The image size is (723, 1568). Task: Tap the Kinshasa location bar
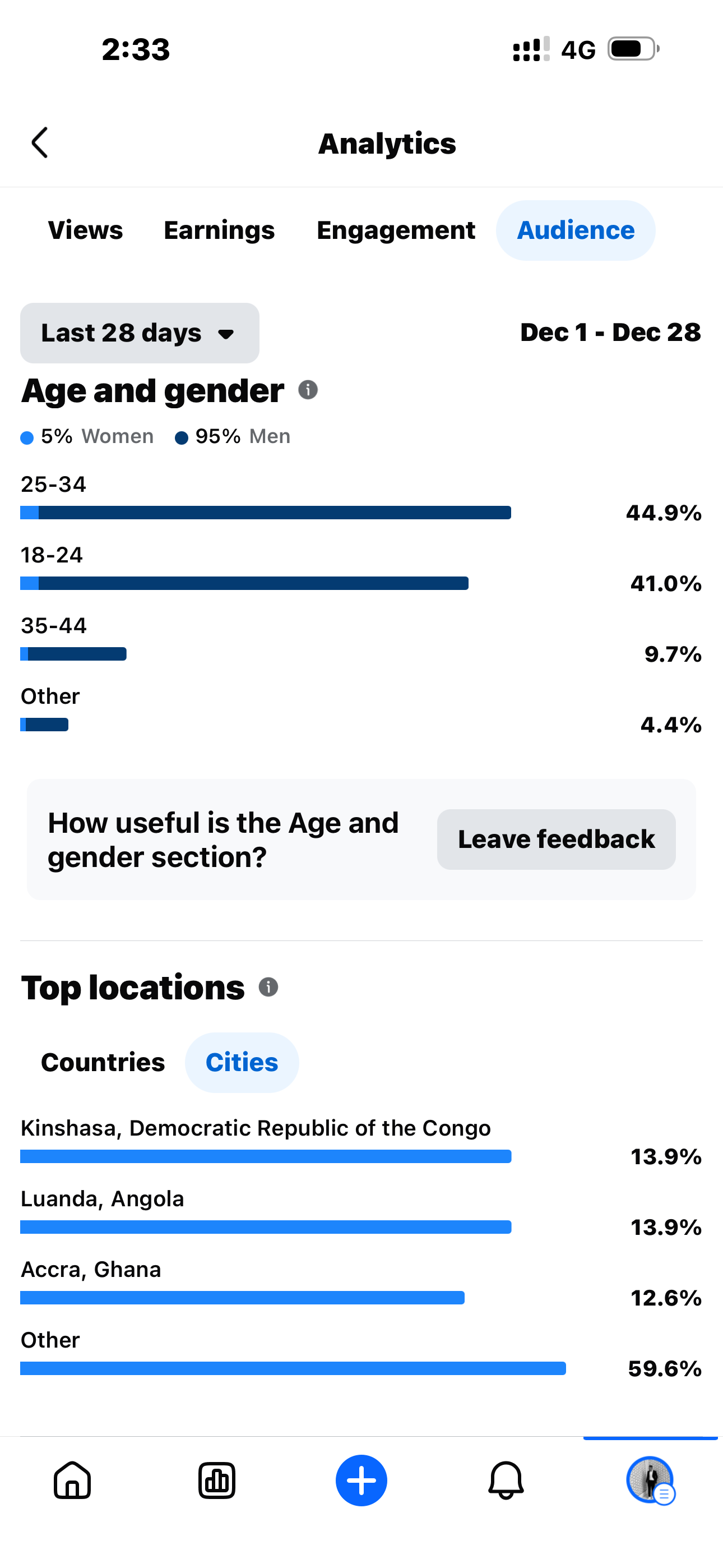point(265,1156)
